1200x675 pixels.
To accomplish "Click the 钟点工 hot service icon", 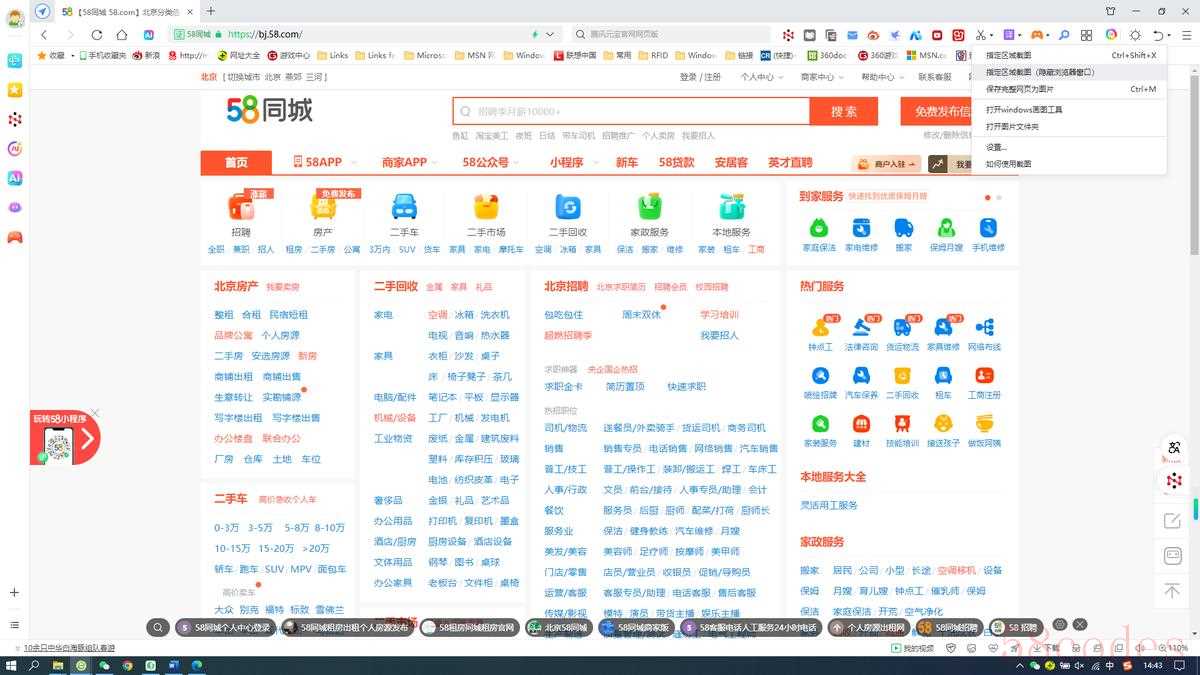I will [x=821, y=326].
